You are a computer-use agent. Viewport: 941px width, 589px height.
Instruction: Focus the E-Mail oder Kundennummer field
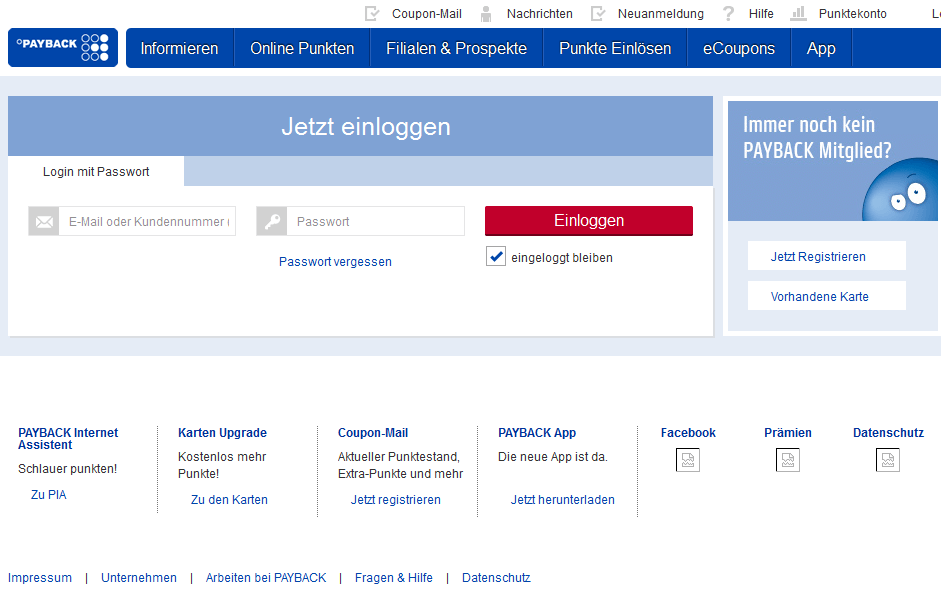tap(147, 222)
